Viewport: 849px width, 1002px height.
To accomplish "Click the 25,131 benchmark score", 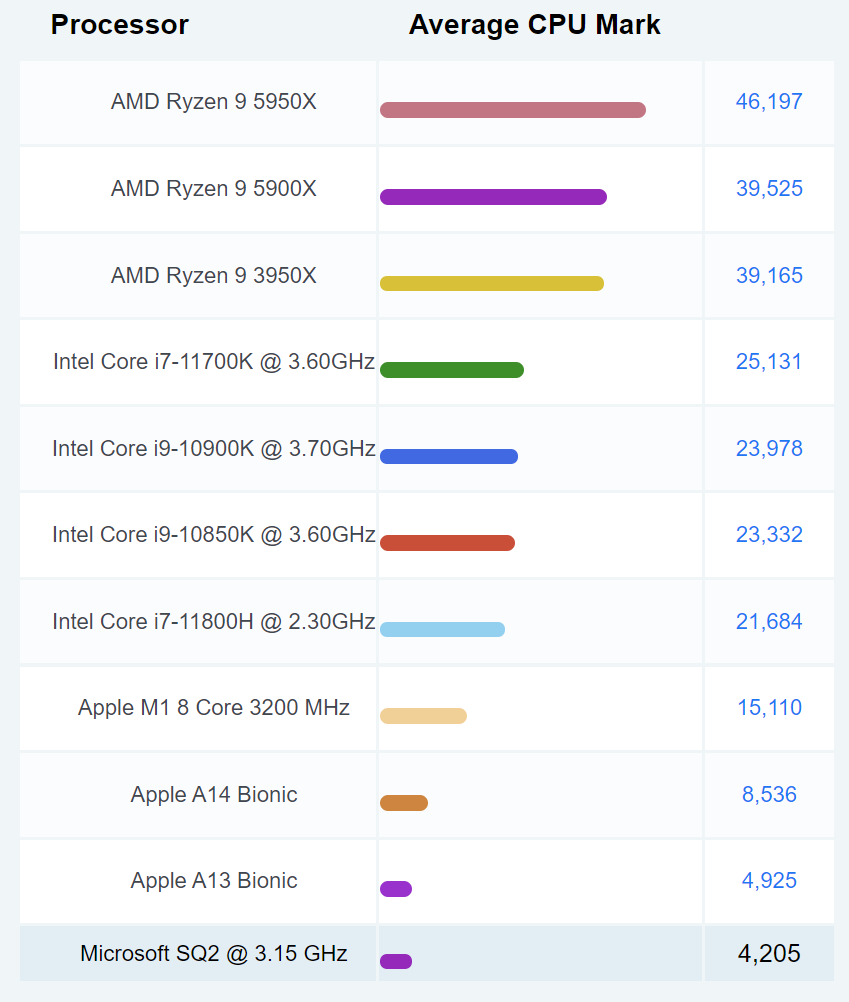I will click(x=769, y=361).
